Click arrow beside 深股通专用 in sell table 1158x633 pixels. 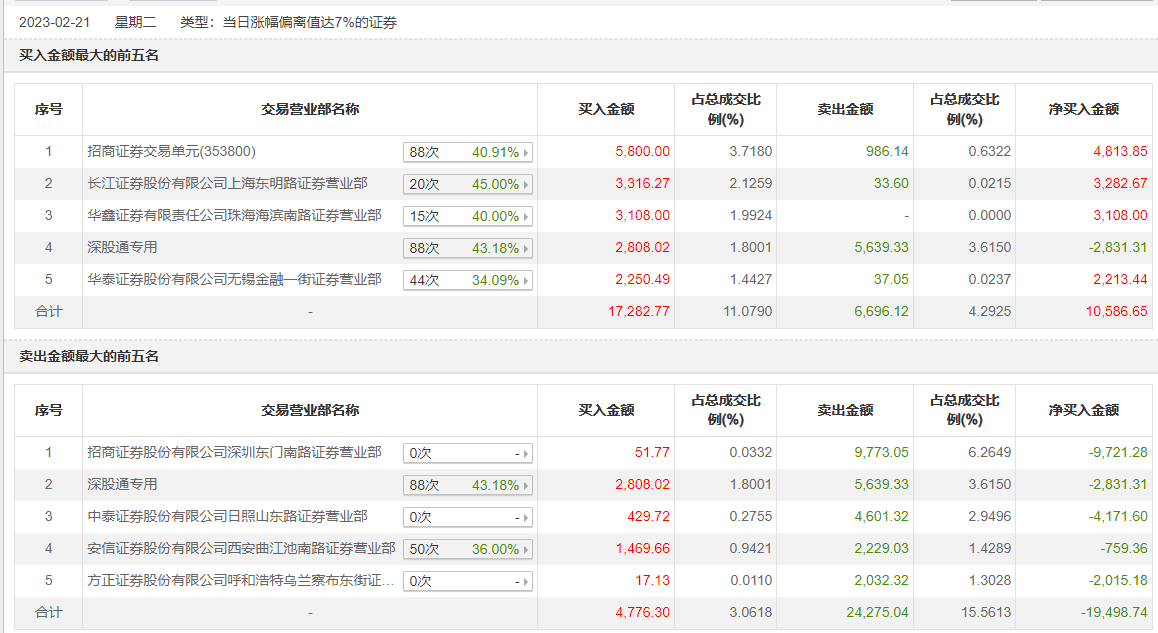pos(526,486)
